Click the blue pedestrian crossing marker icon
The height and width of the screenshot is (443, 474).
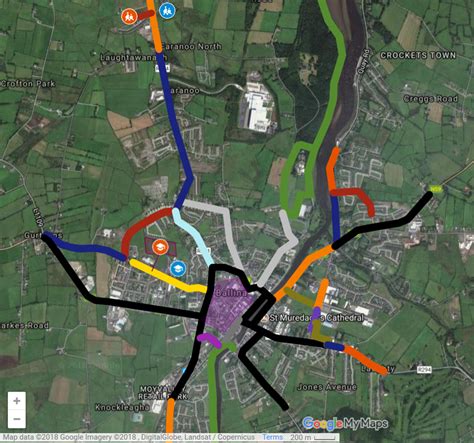(x=167, y=11)
